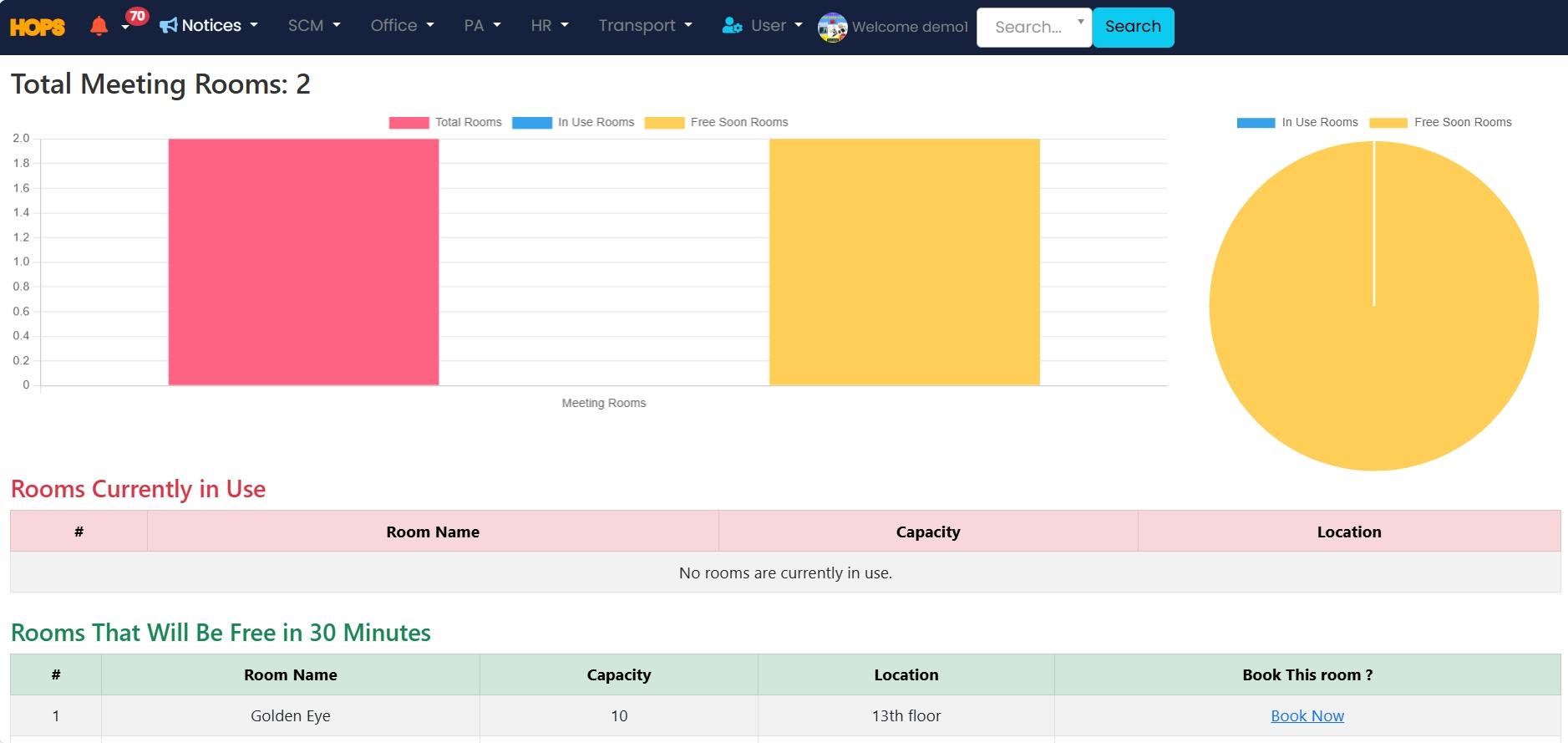Click Book Now for Golden Eye

tap(1307, 715)
